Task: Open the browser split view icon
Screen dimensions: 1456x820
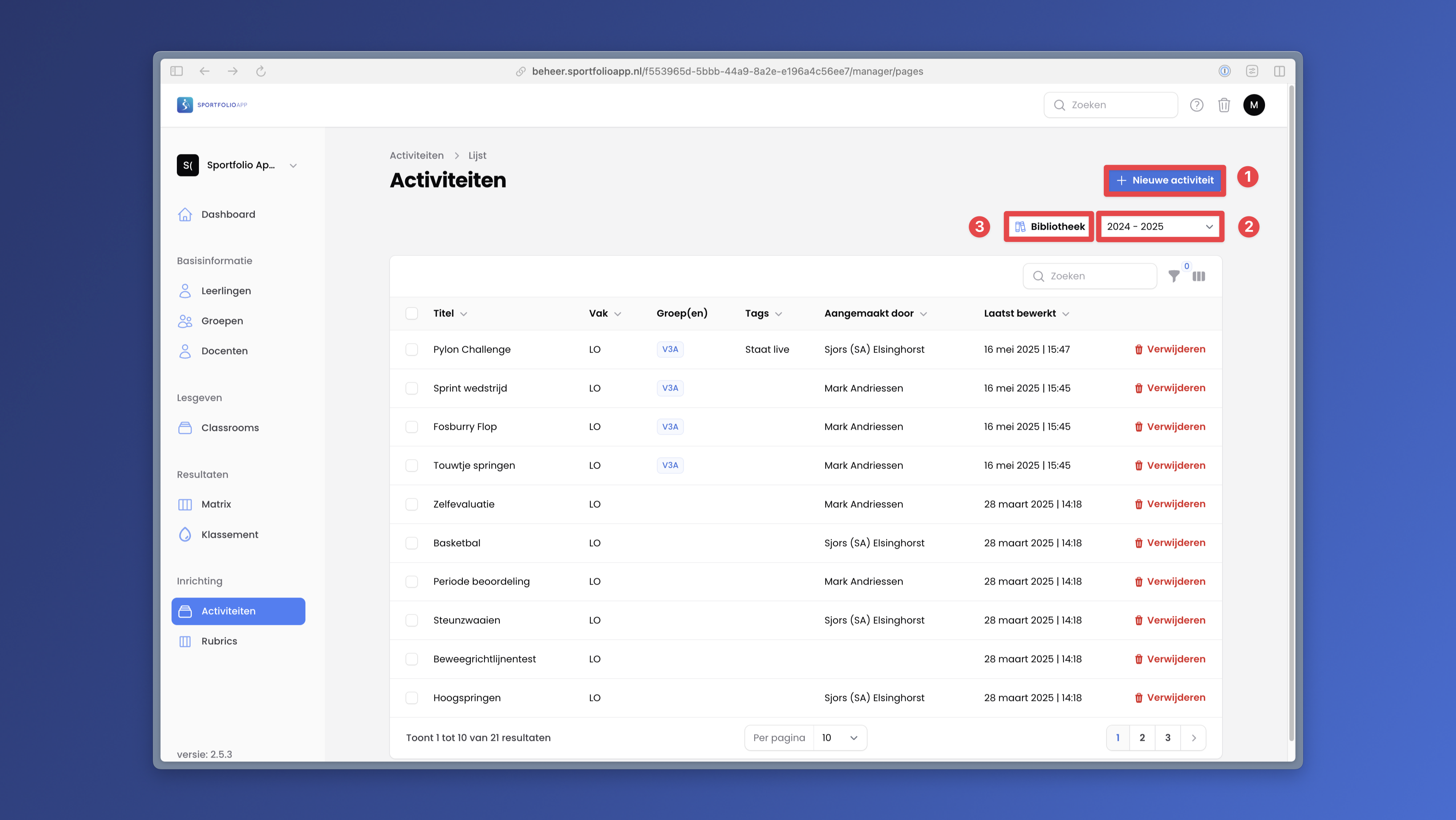Action: pos(1280,71)
